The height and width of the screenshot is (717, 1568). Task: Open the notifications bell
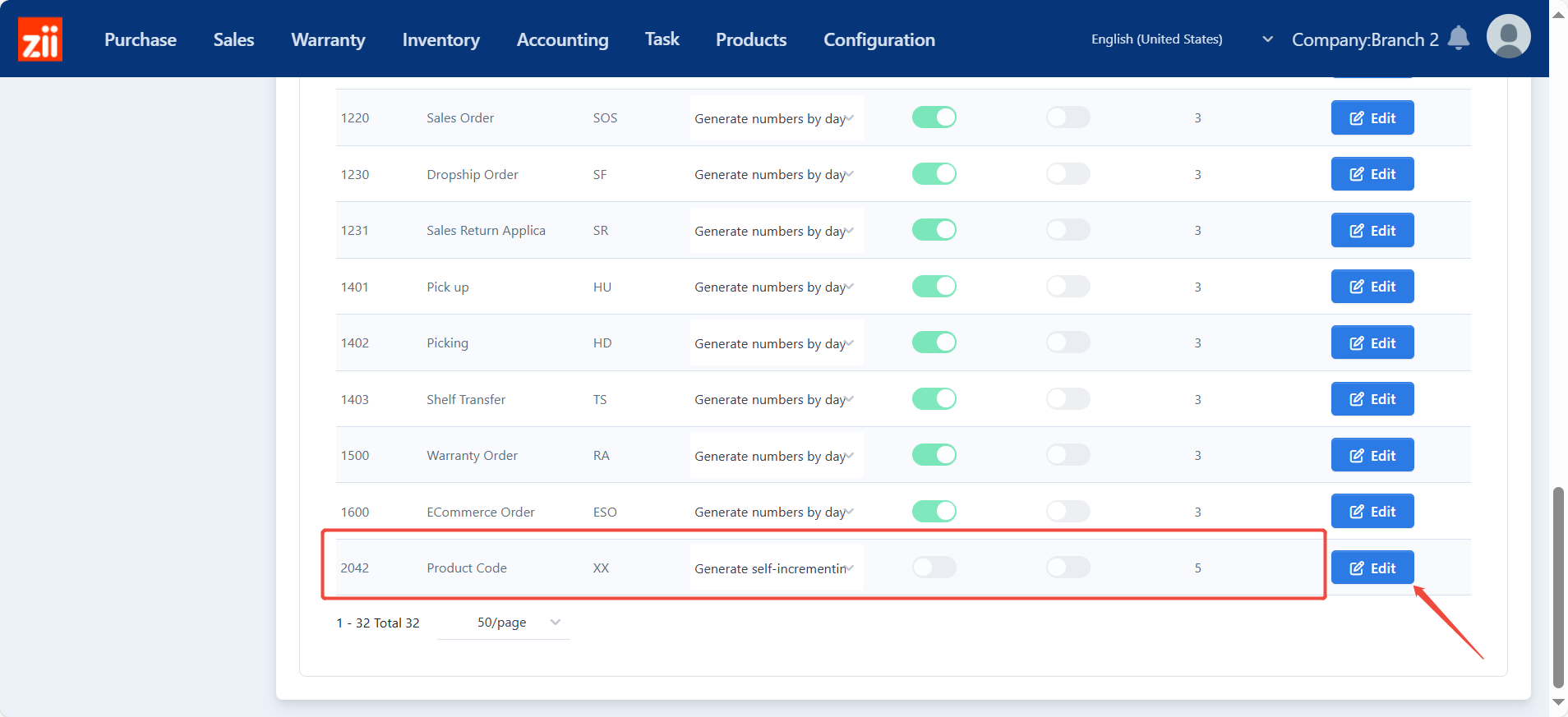(x=1459, y=38)
